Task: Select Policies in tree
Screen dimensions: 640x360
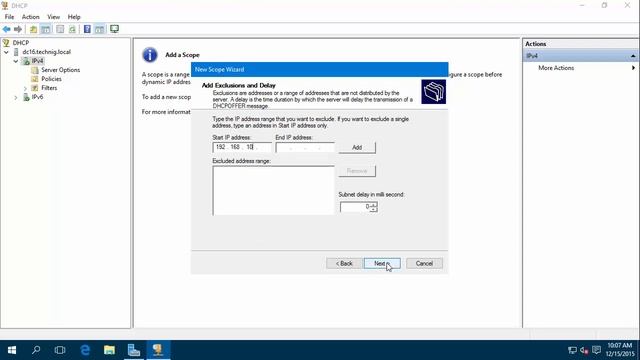Action: pos(51,79)
